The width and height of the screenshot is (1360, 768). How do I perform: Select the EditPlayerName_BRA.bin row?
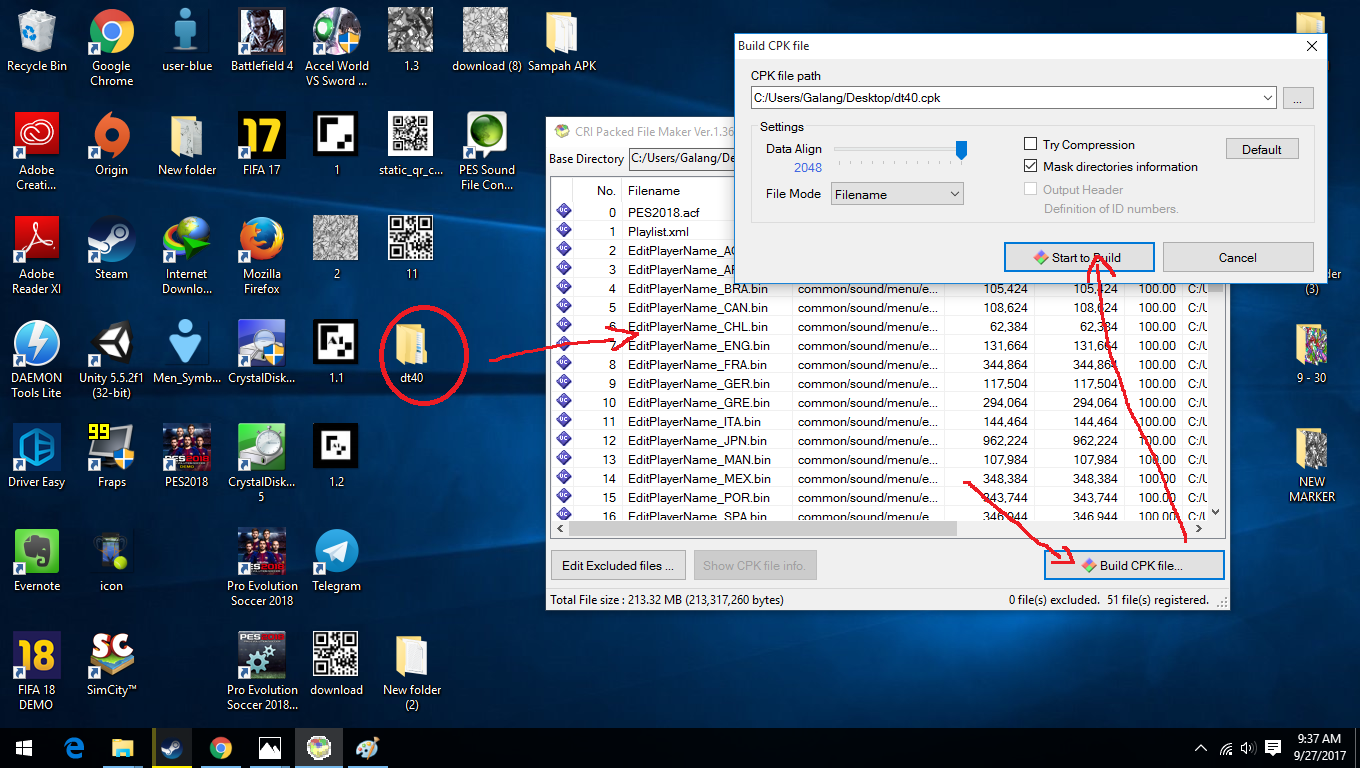click(880, 288)
